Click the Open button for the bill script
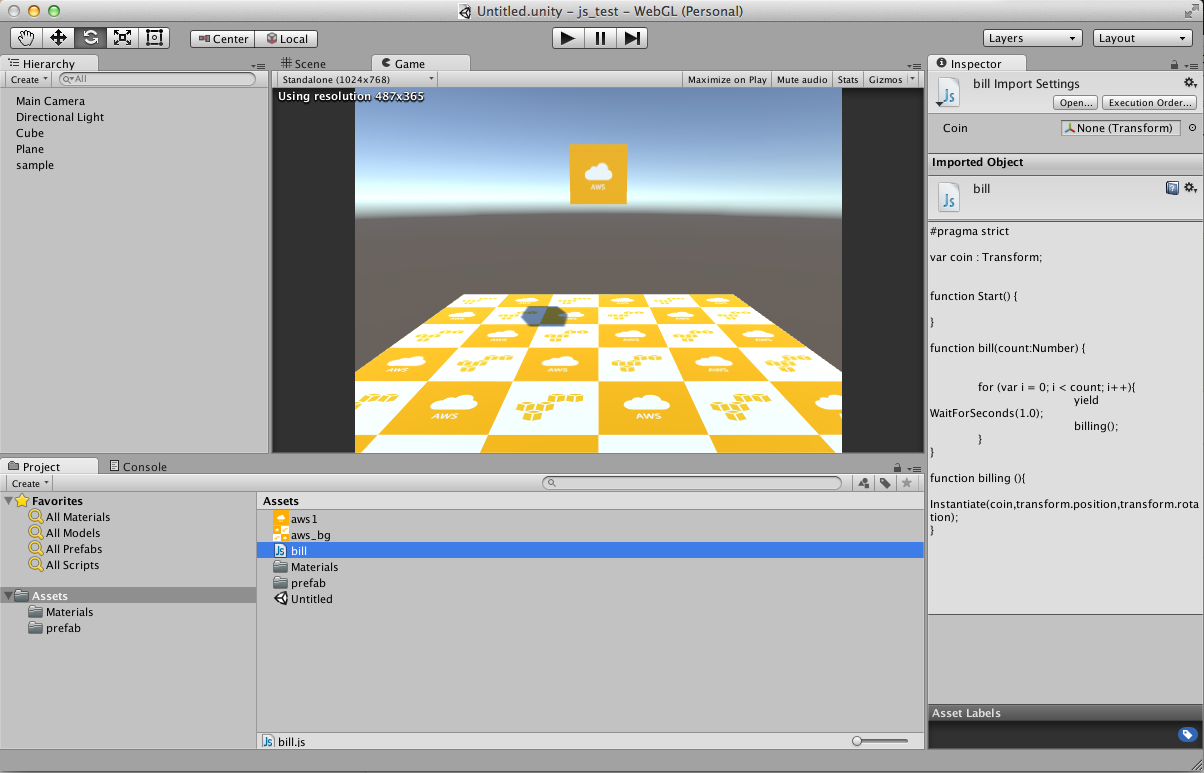1204x773 pixels. (1074, 102)
